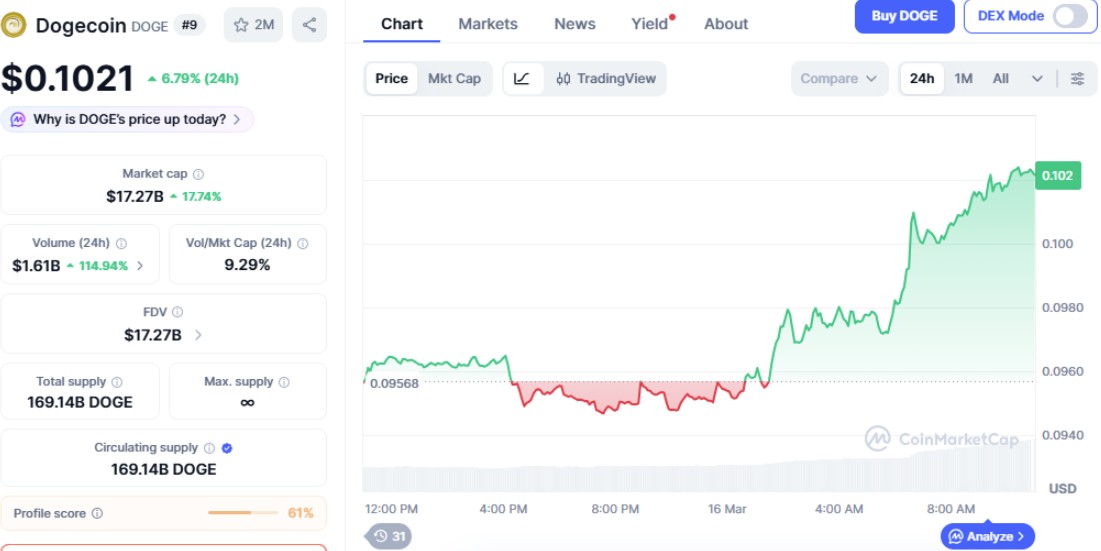Screen dimensions: 1101x551
Task: Click Max. supply info icon
Action: coord(284,382)
